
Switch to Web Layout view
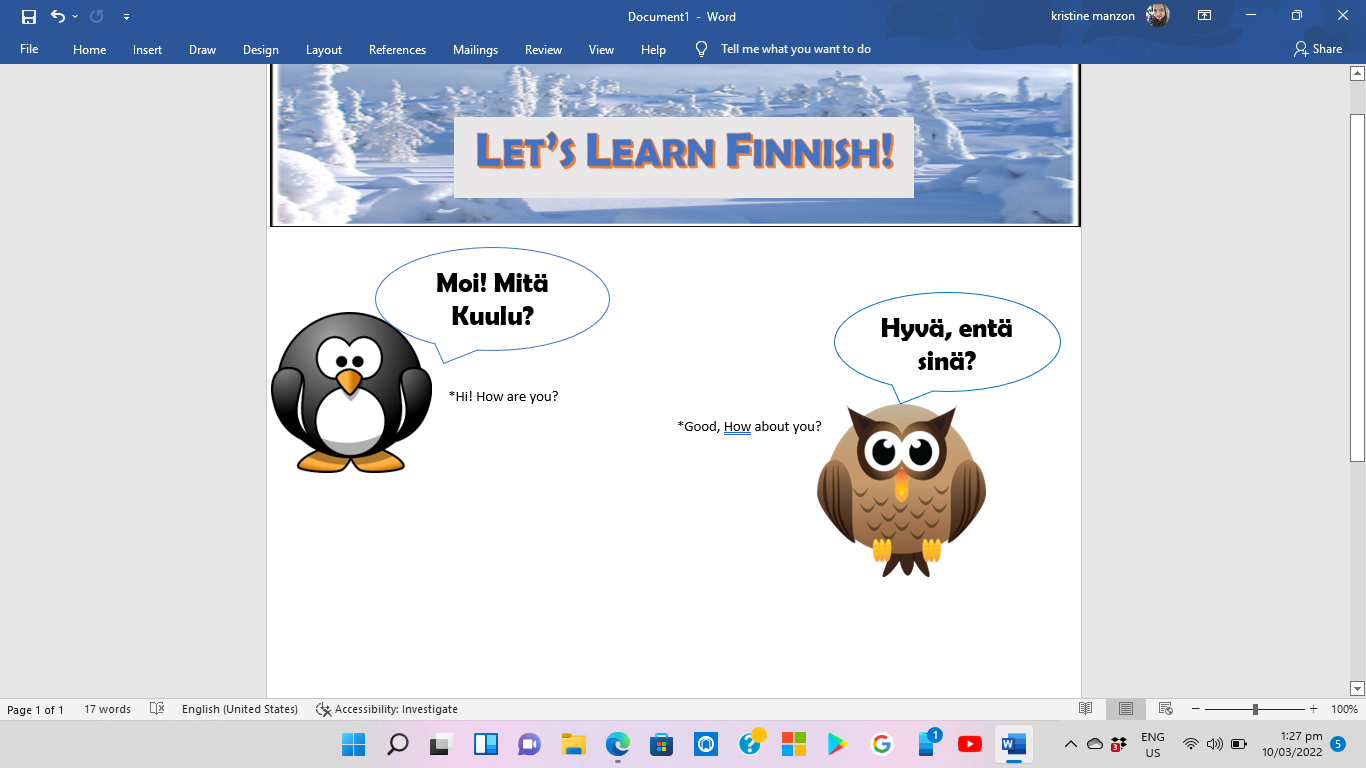coord(1166,709)
